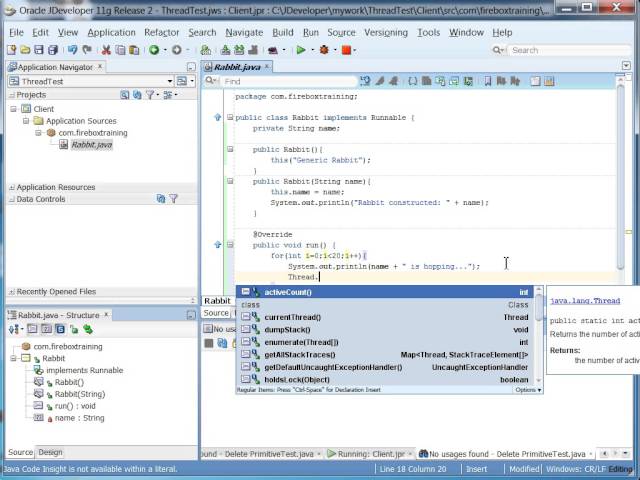
Task: Open the Debug button dropdown arrow
Action: [x=335, y=50]
